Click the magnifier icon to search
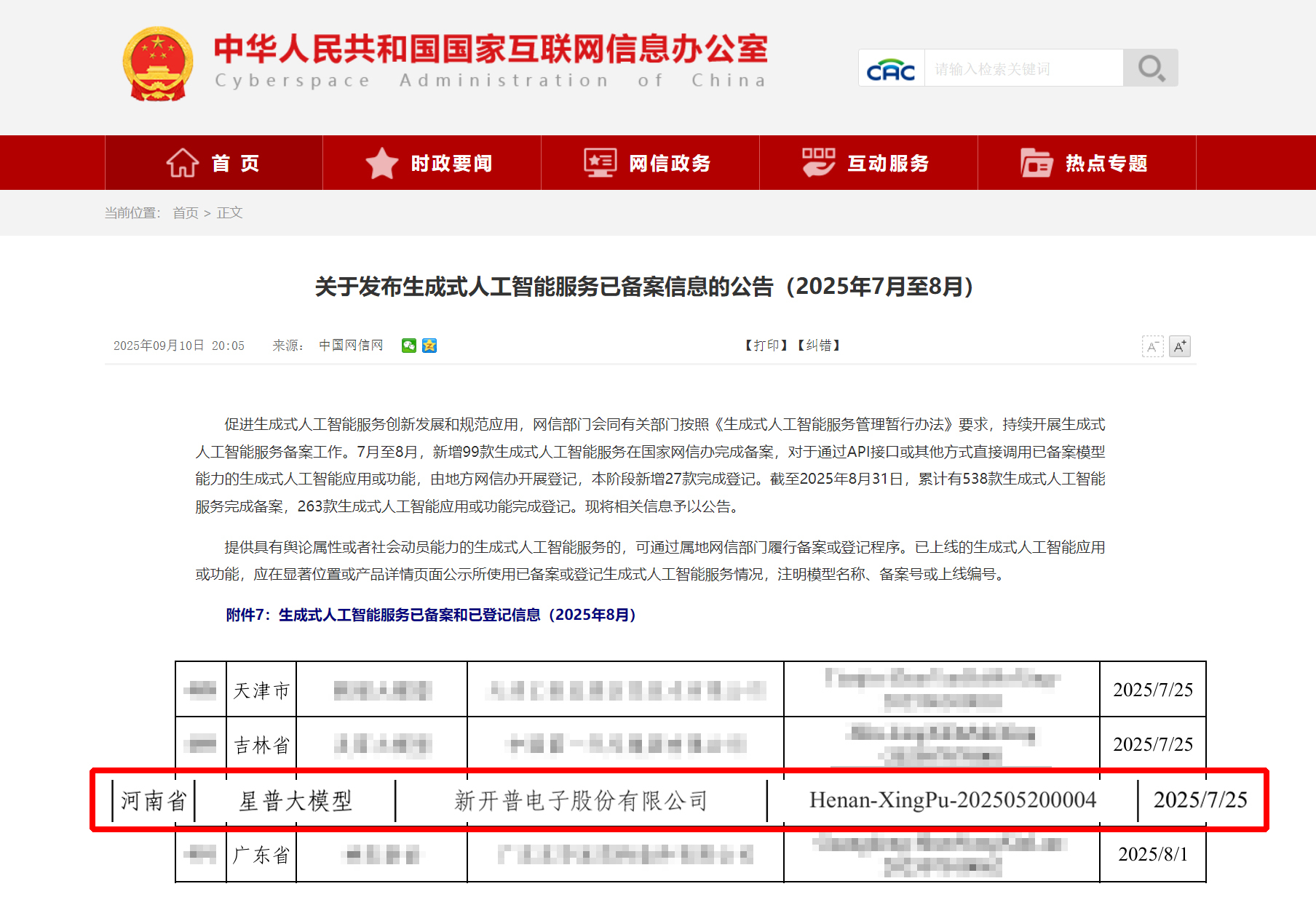 point(1150,67)
